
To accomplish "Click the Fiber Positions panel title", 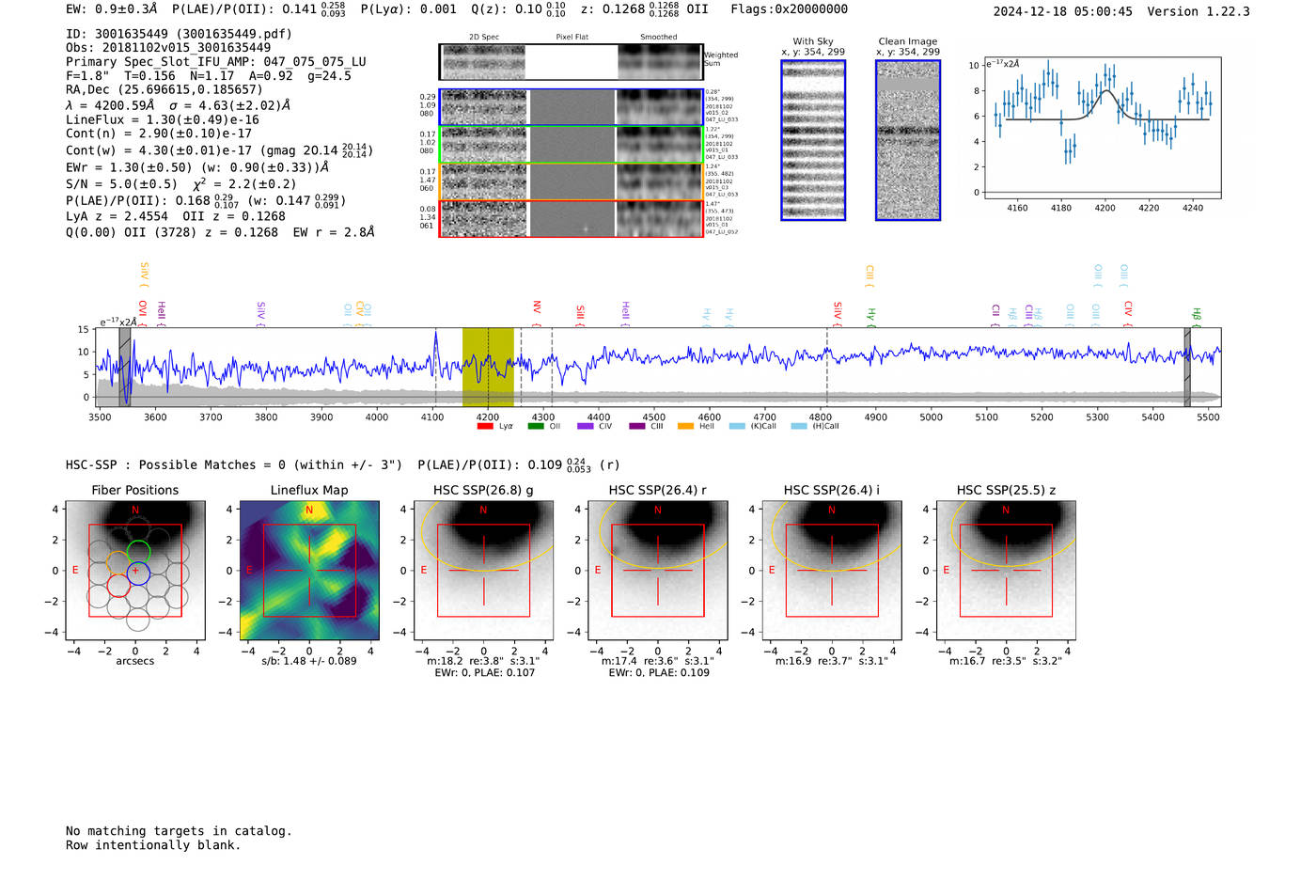I will [x=135, y=491].
